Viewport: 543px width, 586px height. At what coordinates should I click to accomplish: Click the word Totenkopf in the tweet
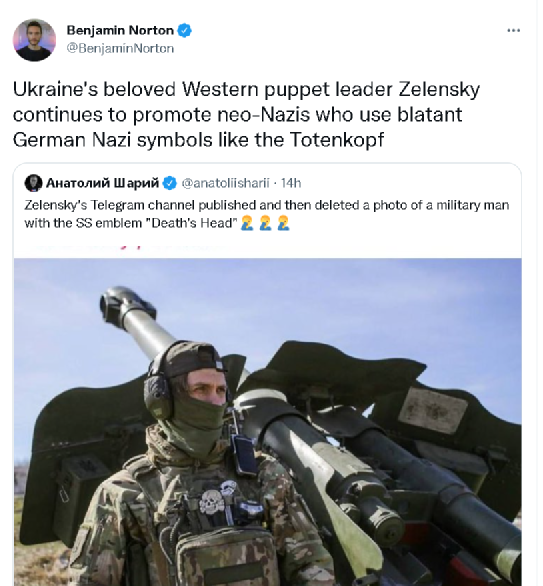tap(337, 140)
